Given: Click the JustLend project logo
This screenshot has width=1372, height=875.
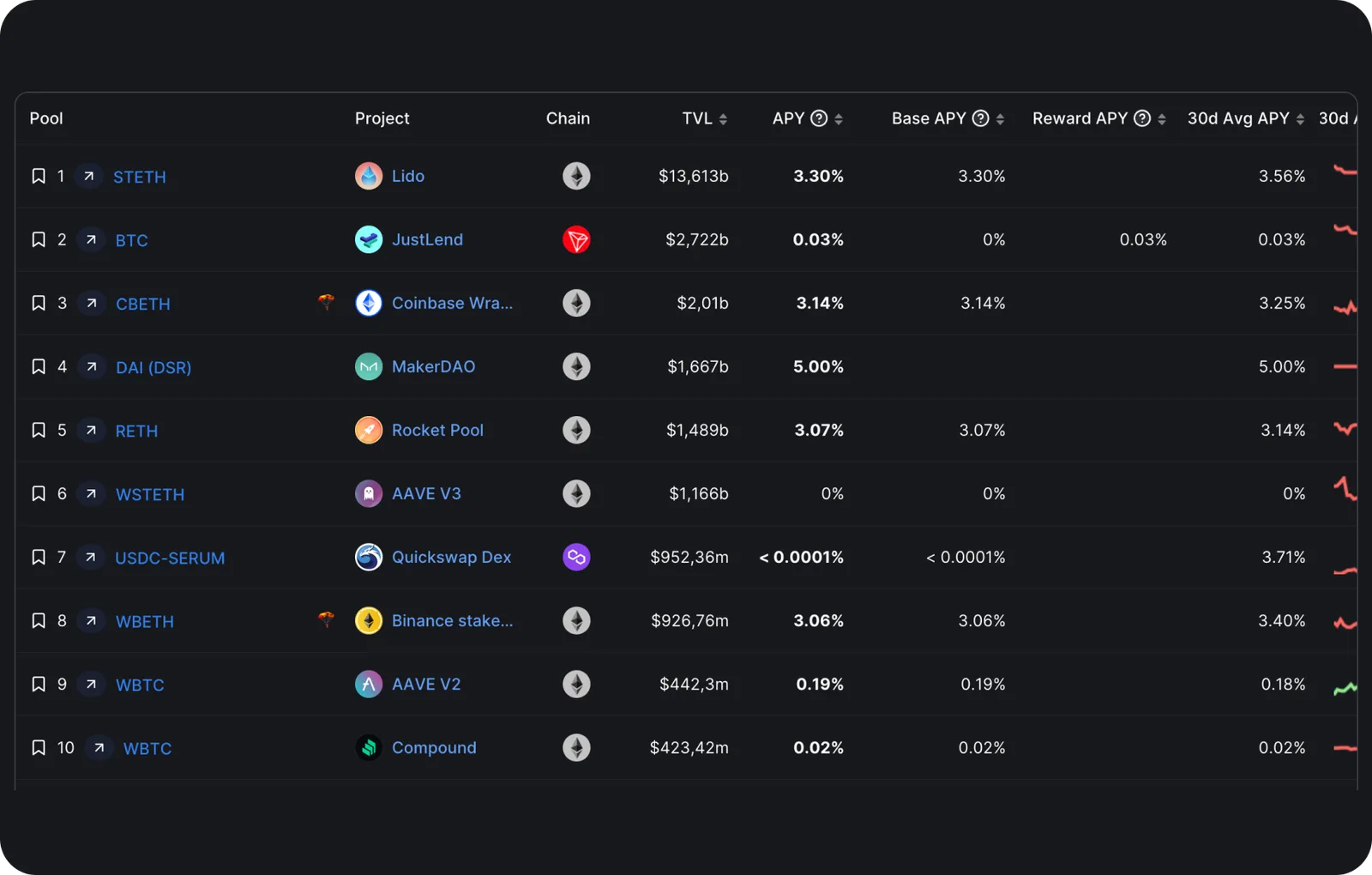Looking at the screenshot, I should [x=369, y=239].
